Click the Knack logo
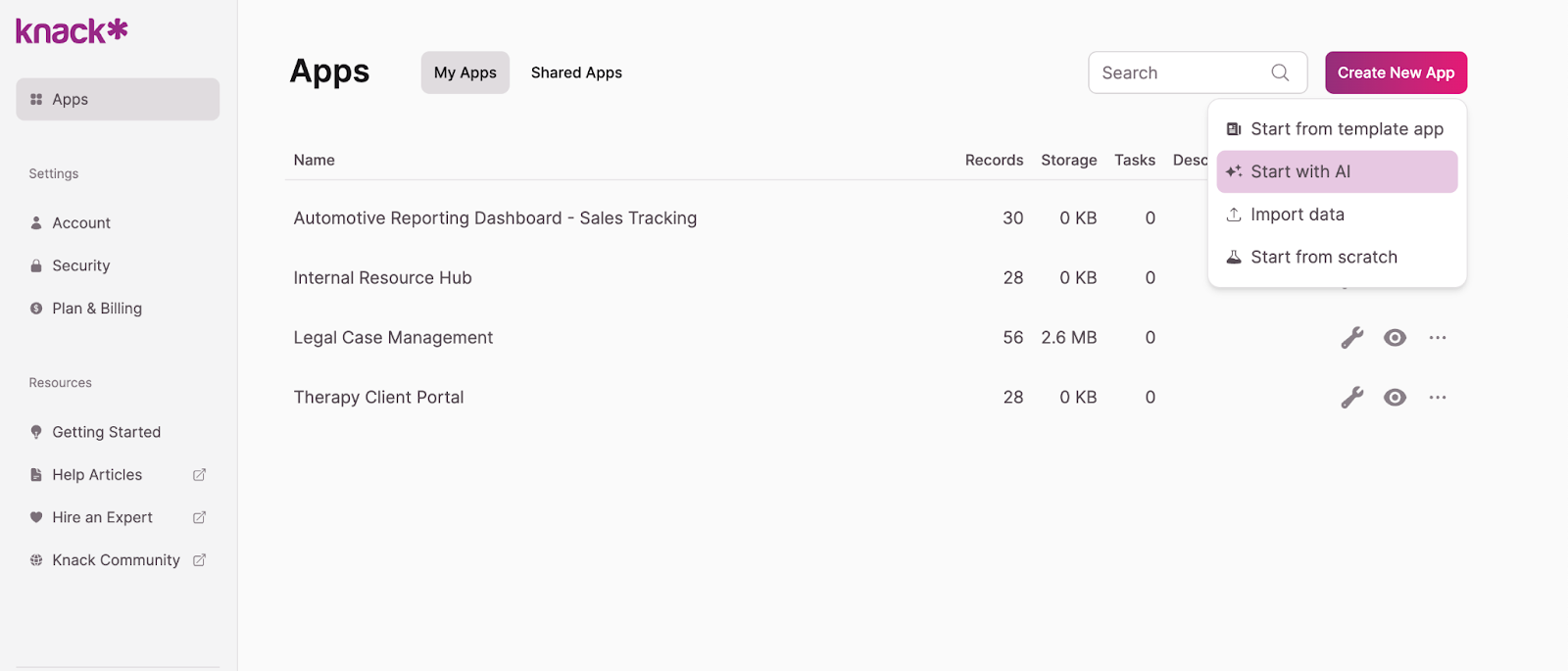The height and width of the screenshot is (671, 1568). (x=72, y=31)
